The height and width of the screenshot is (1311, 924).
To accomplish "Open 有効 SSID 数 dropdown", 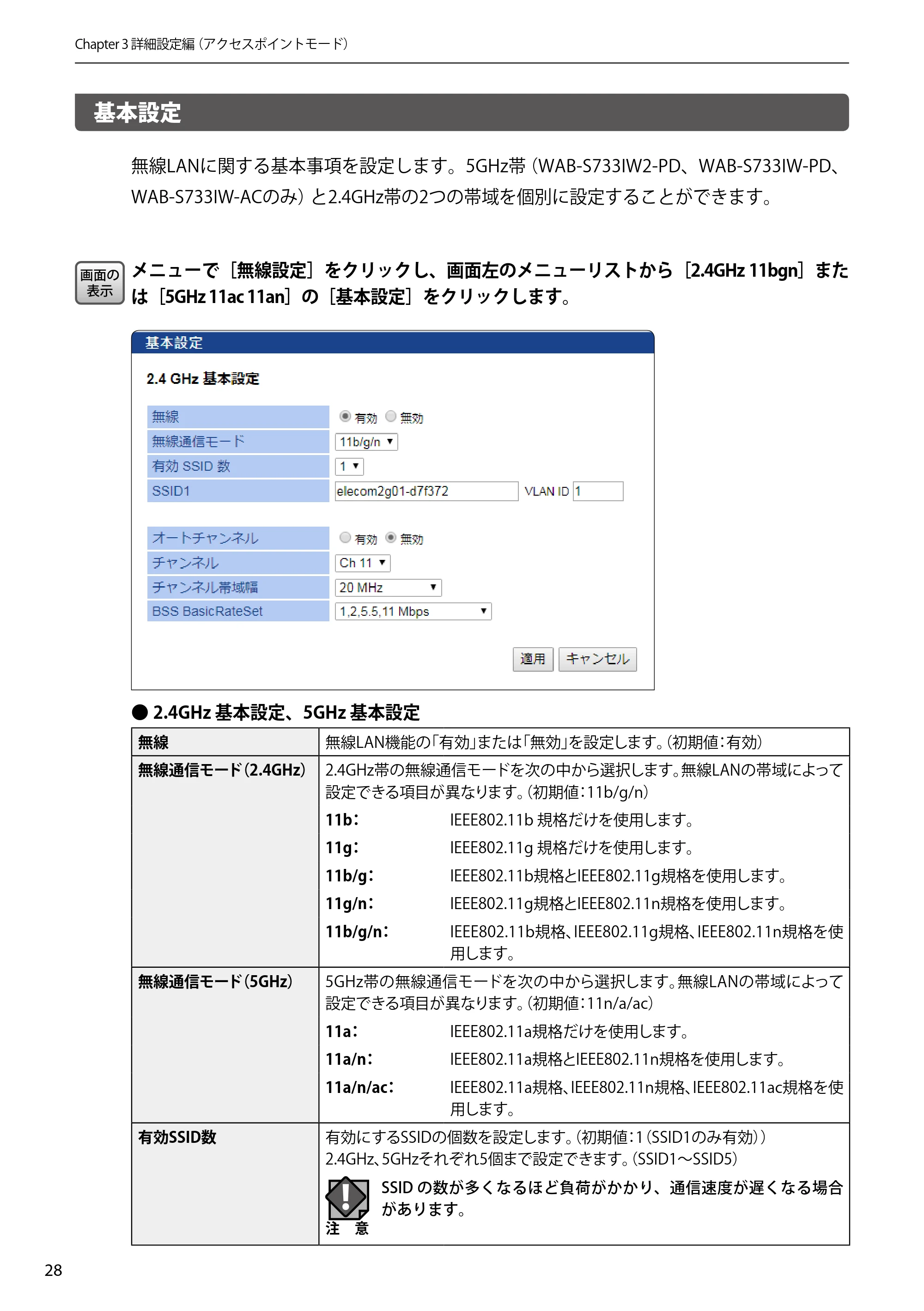I will (x=349, y=467).
